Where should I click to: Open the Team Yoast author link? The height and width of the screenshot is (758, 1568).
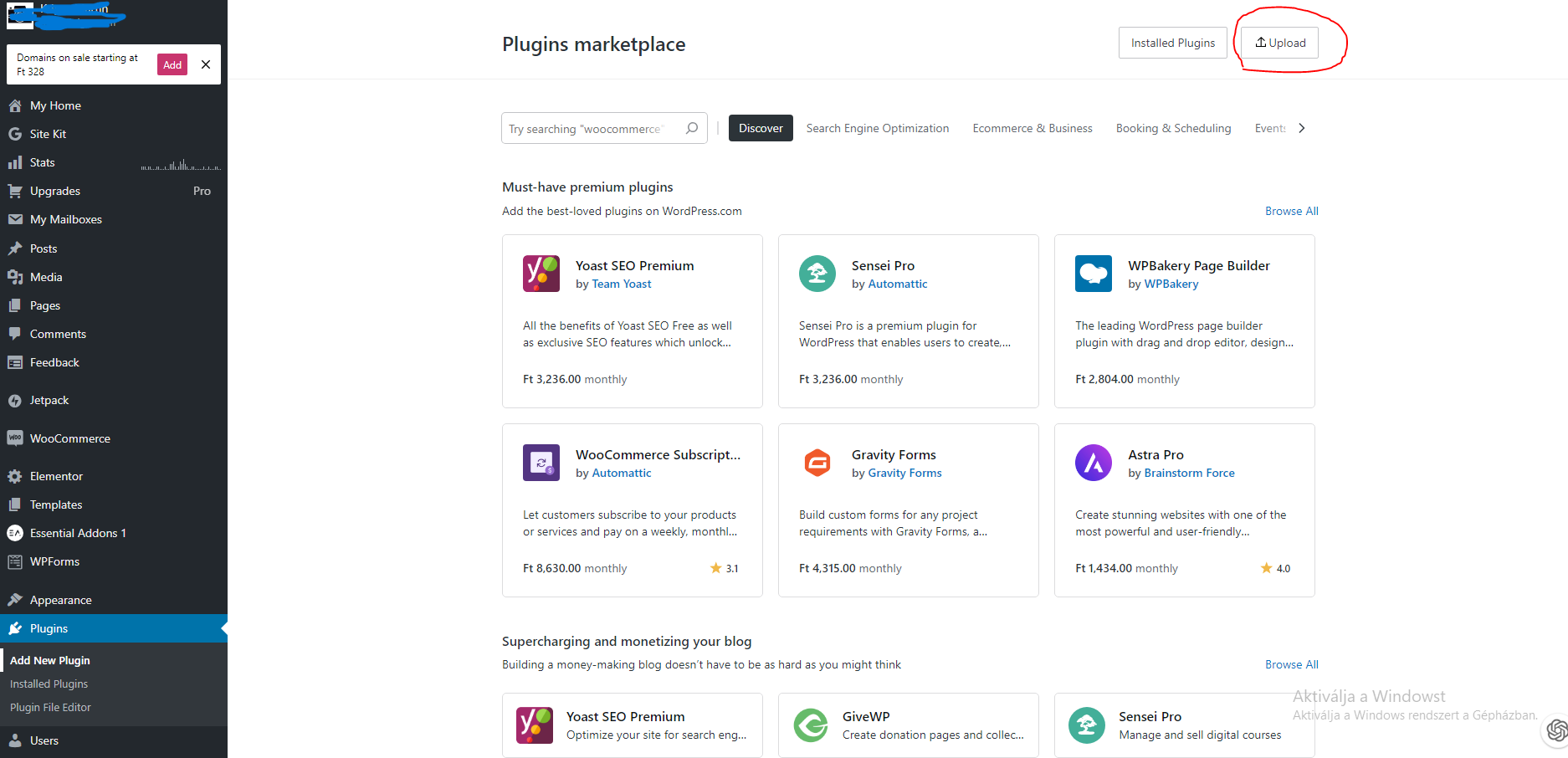[621, 284]
